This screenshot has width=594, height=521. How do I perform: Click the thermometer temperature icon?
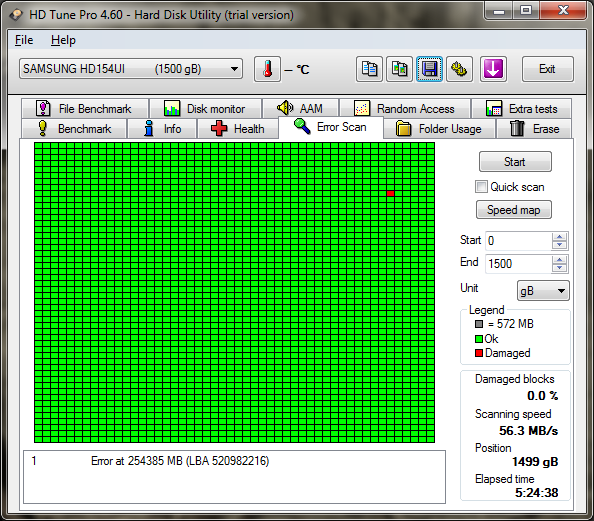(267, 69)
